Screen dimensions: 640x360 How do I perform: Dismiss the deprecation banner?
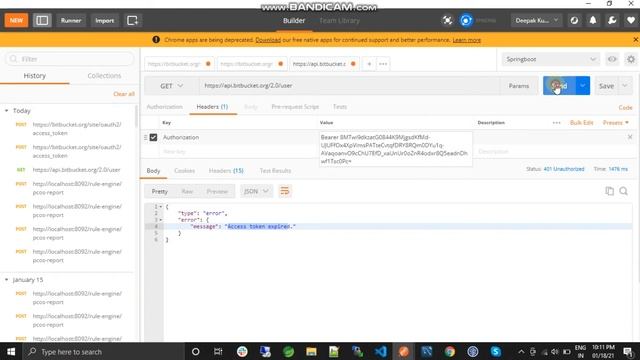635,40
